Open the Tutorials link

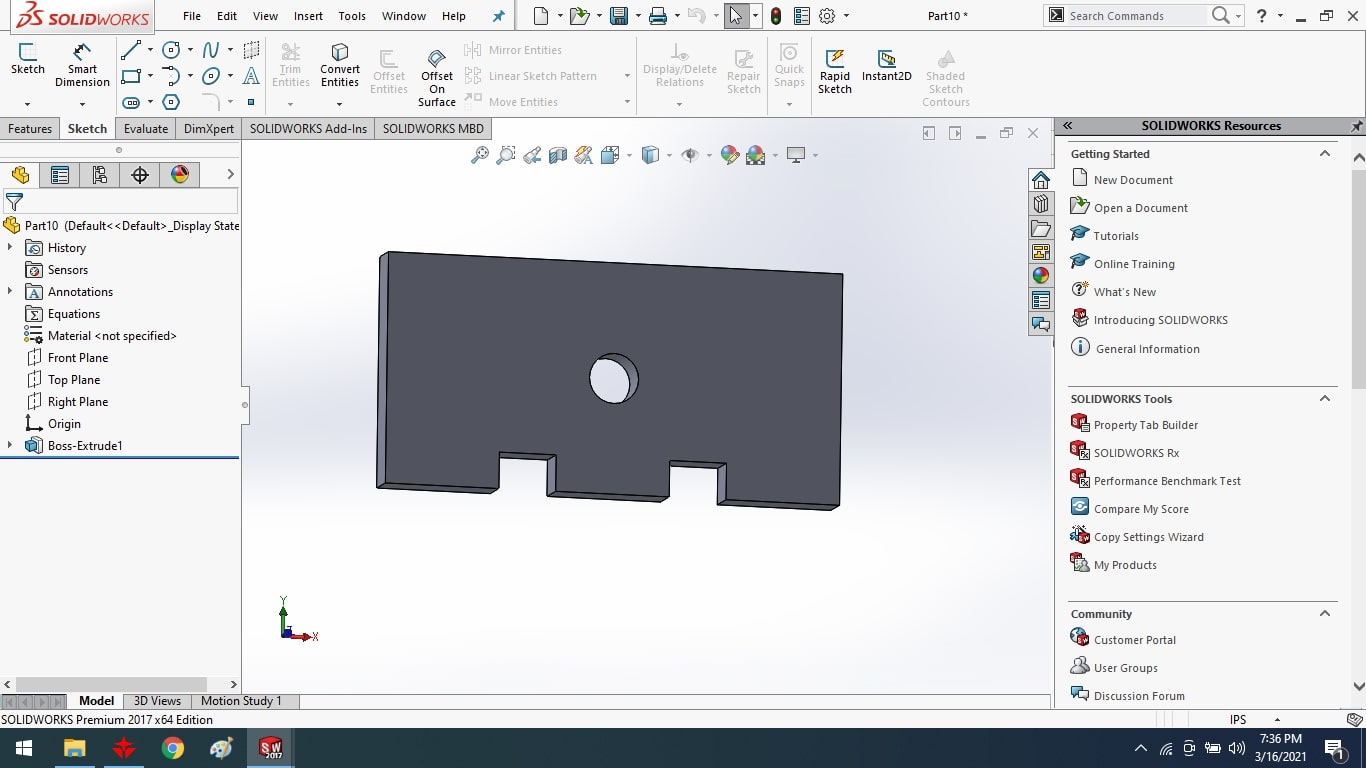point(1116,236)
